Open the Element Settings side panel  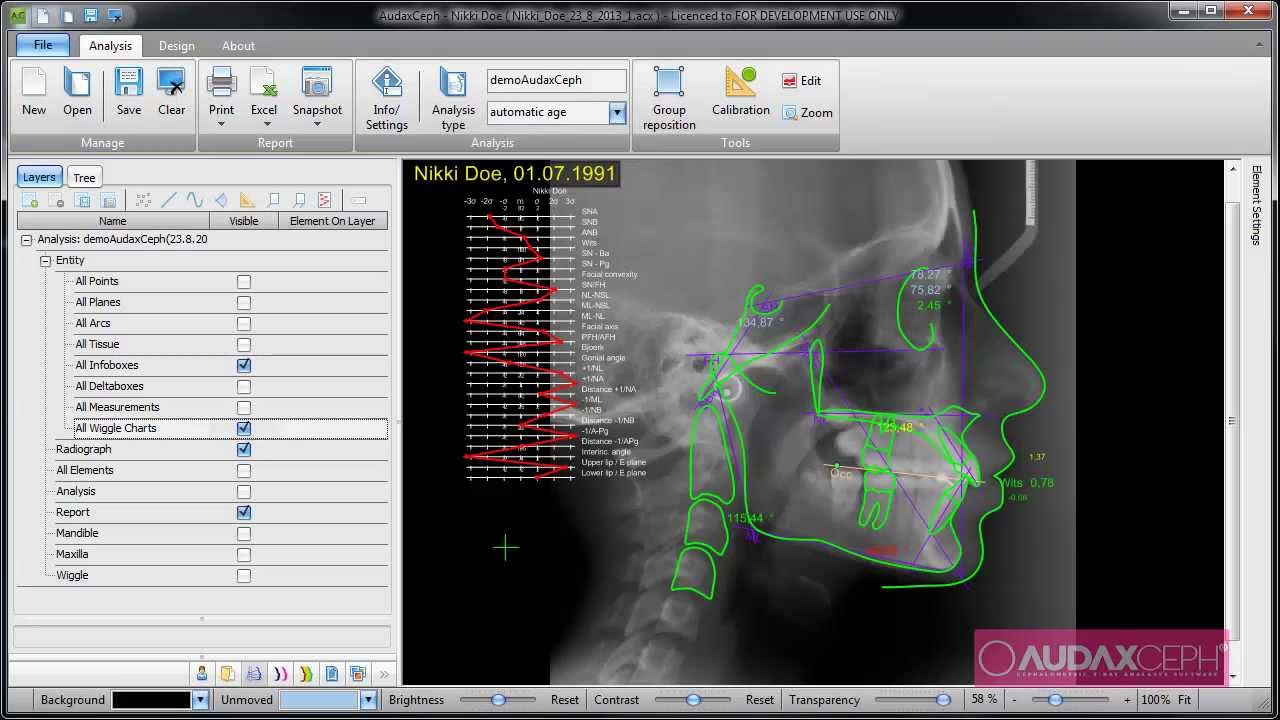[1256, 205]
